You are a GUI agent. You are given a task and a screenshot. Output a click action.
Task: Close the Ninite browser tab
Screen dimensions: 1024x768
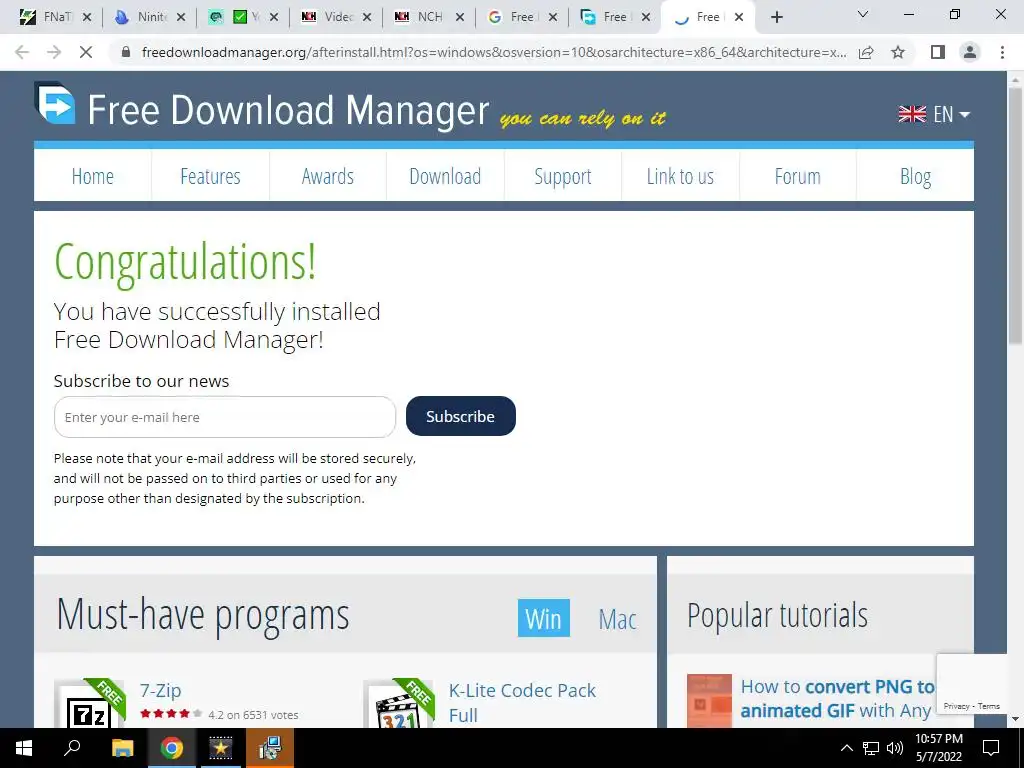tap(181, 17)
